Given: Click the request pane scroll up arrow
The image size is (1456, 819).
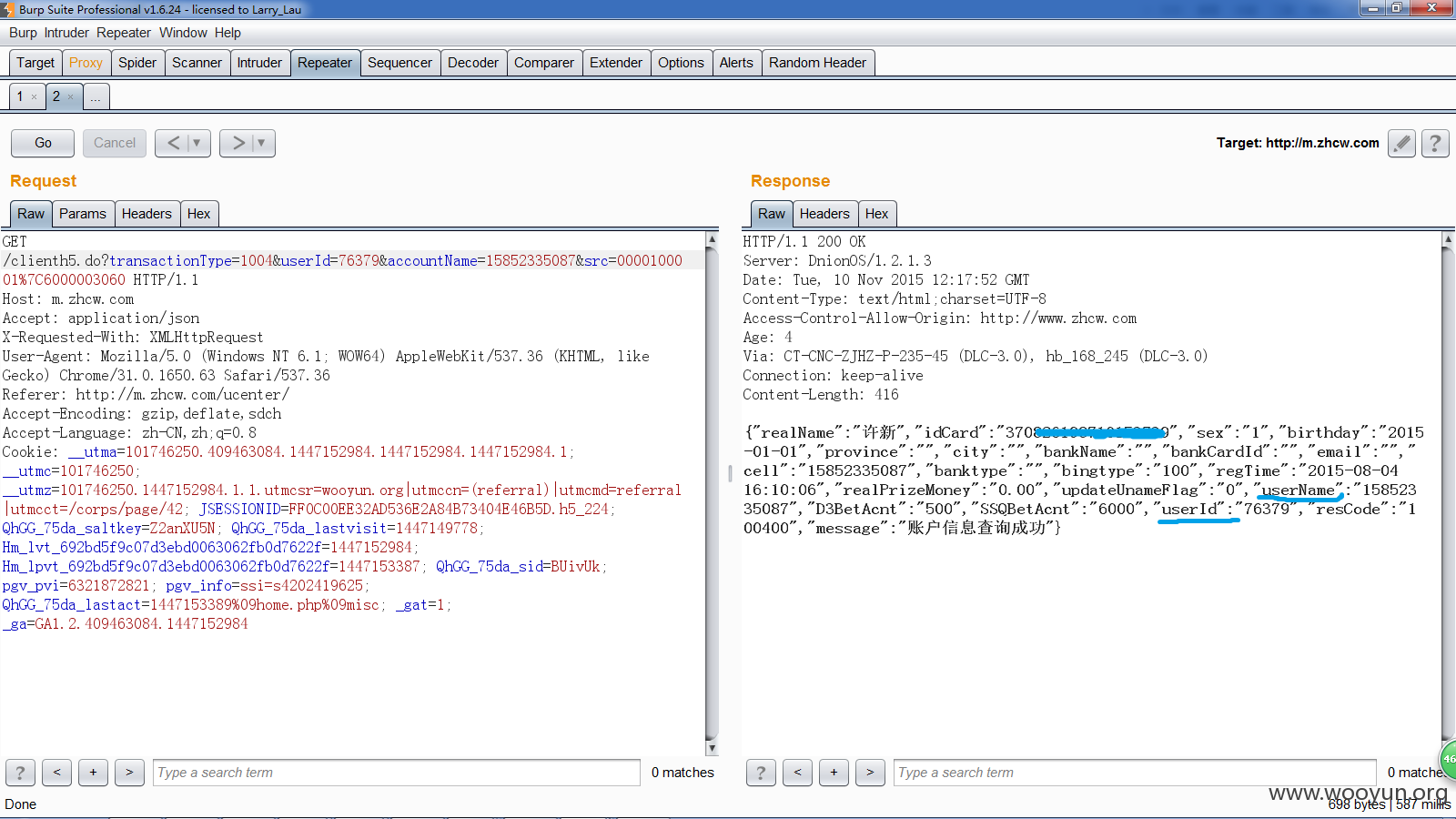Looking at the screenshot, I should click(712, 239).
